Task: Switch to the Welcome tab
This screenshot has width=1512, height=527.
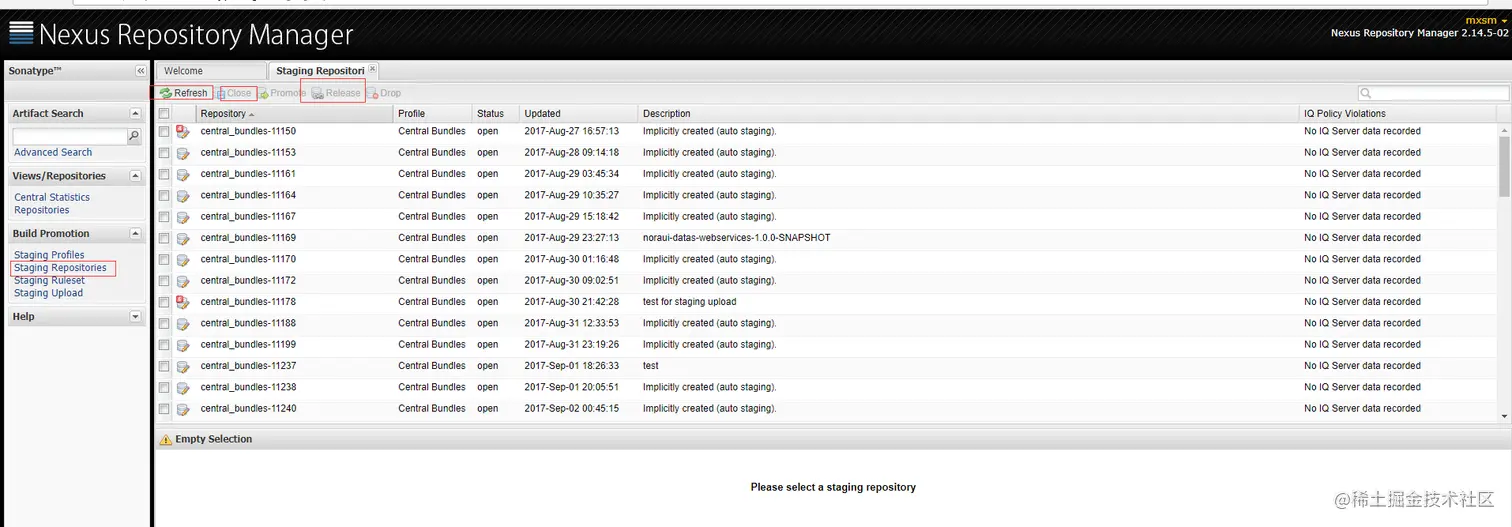Action: 210,71
